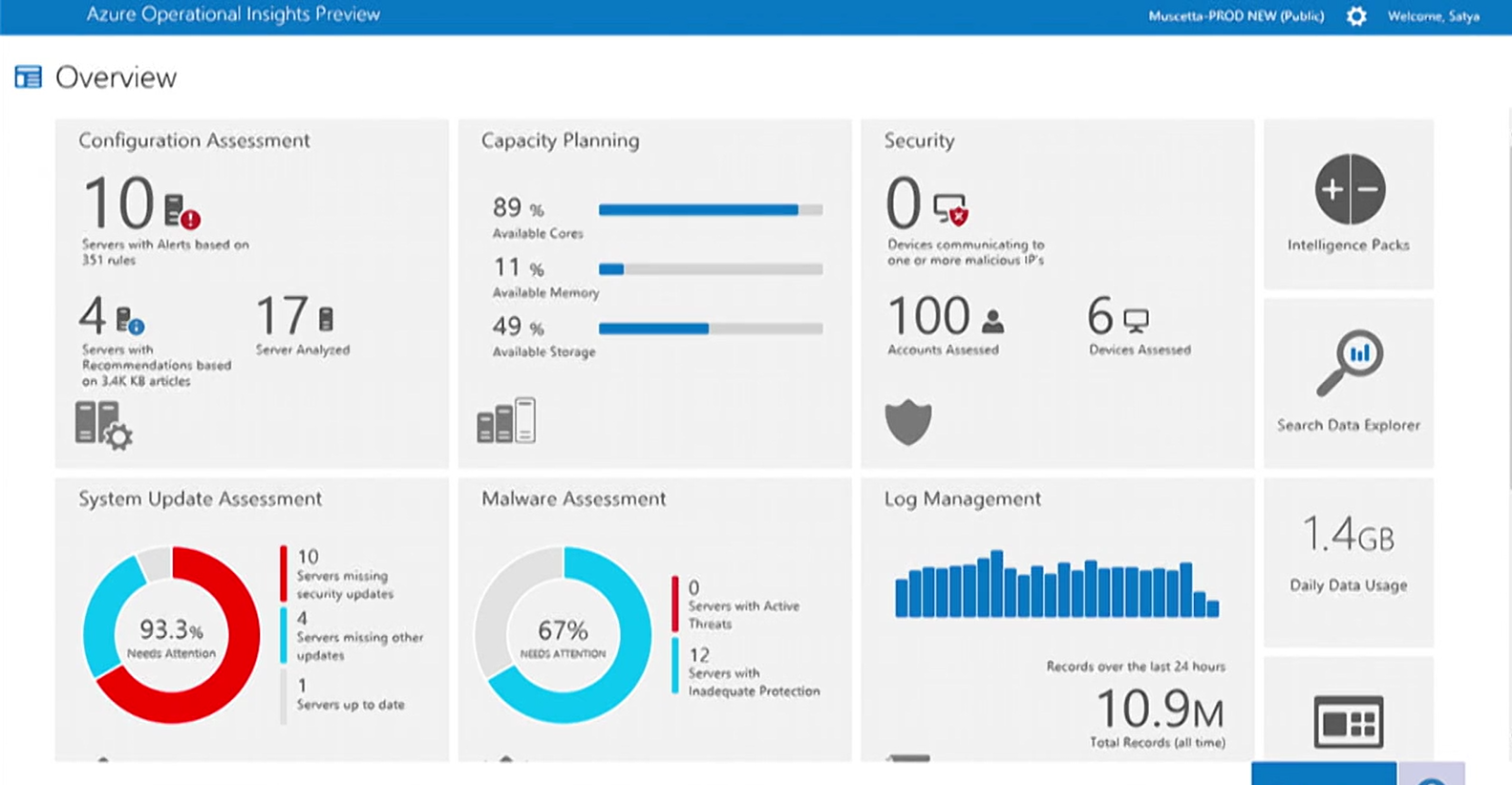This screenshot has width=1512, height=785.
Task: Click the Search Data Explorer label
Action: click(1349, 425)
